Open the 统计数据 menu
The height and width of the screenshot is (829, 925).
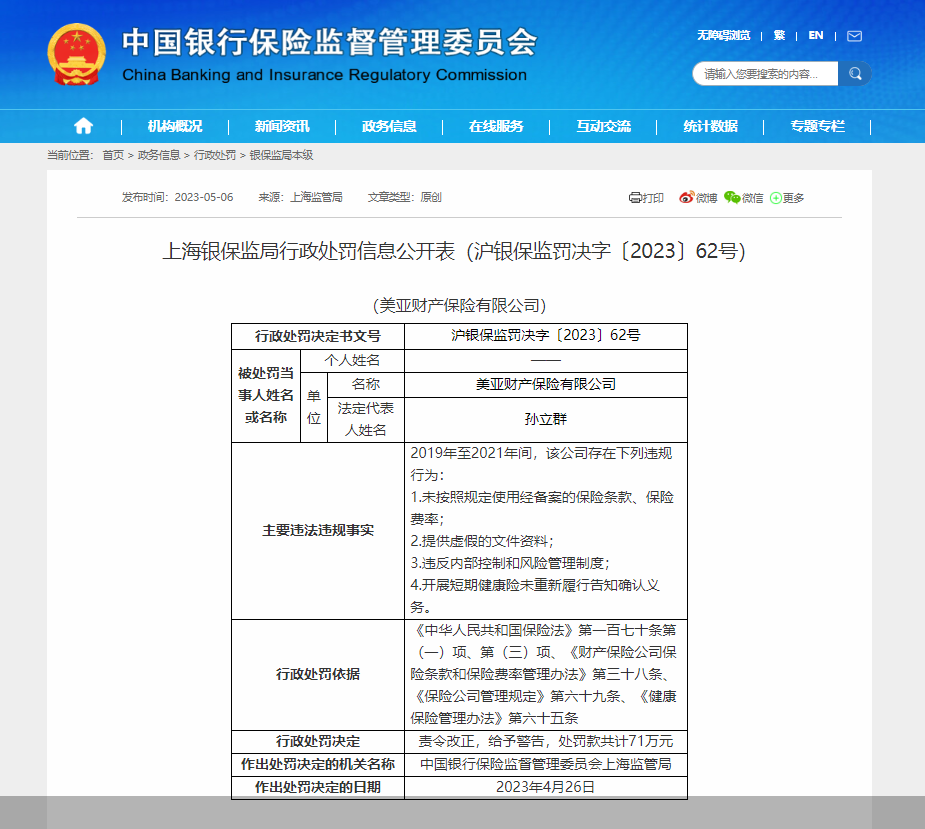point(710,126)
